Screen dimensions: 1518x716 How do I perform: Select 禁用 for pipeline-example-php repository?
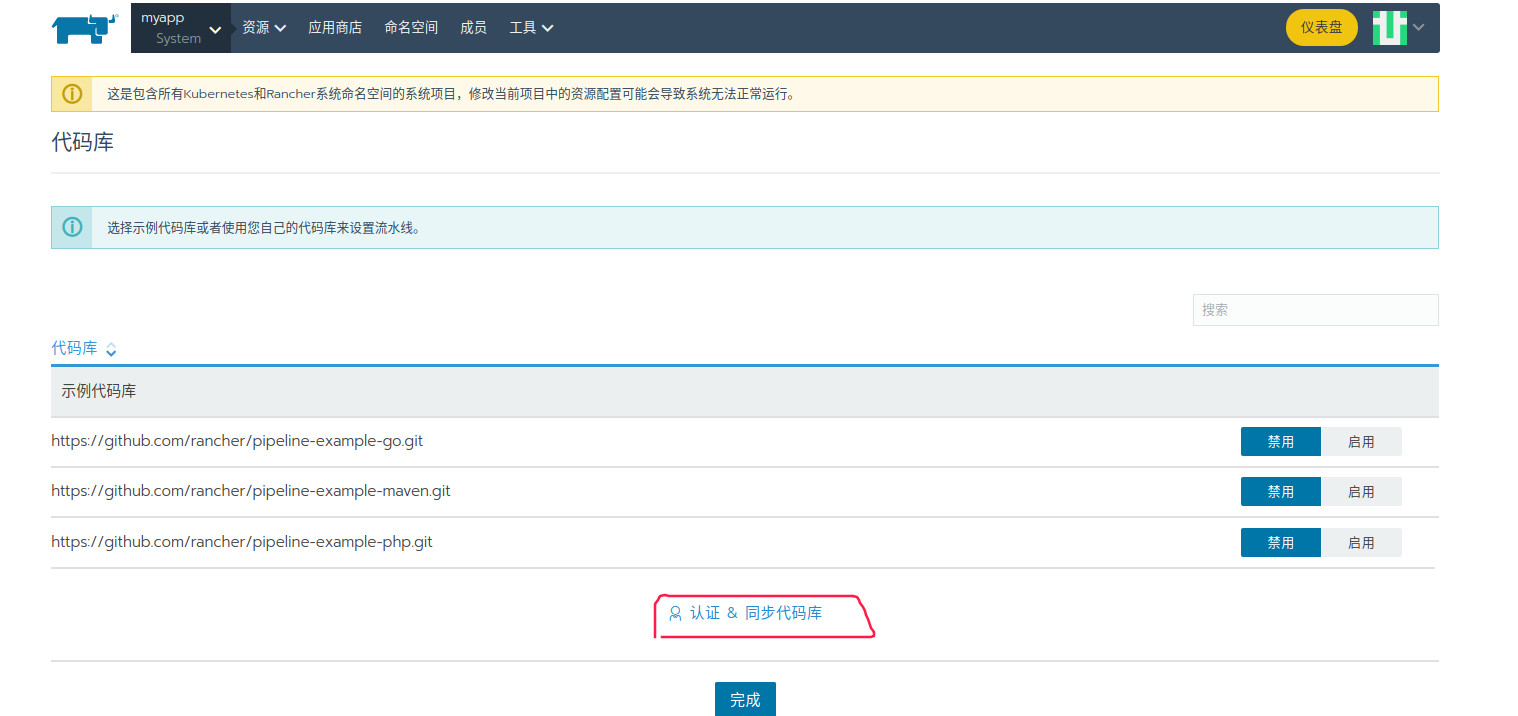click(x=1281, y=542)
